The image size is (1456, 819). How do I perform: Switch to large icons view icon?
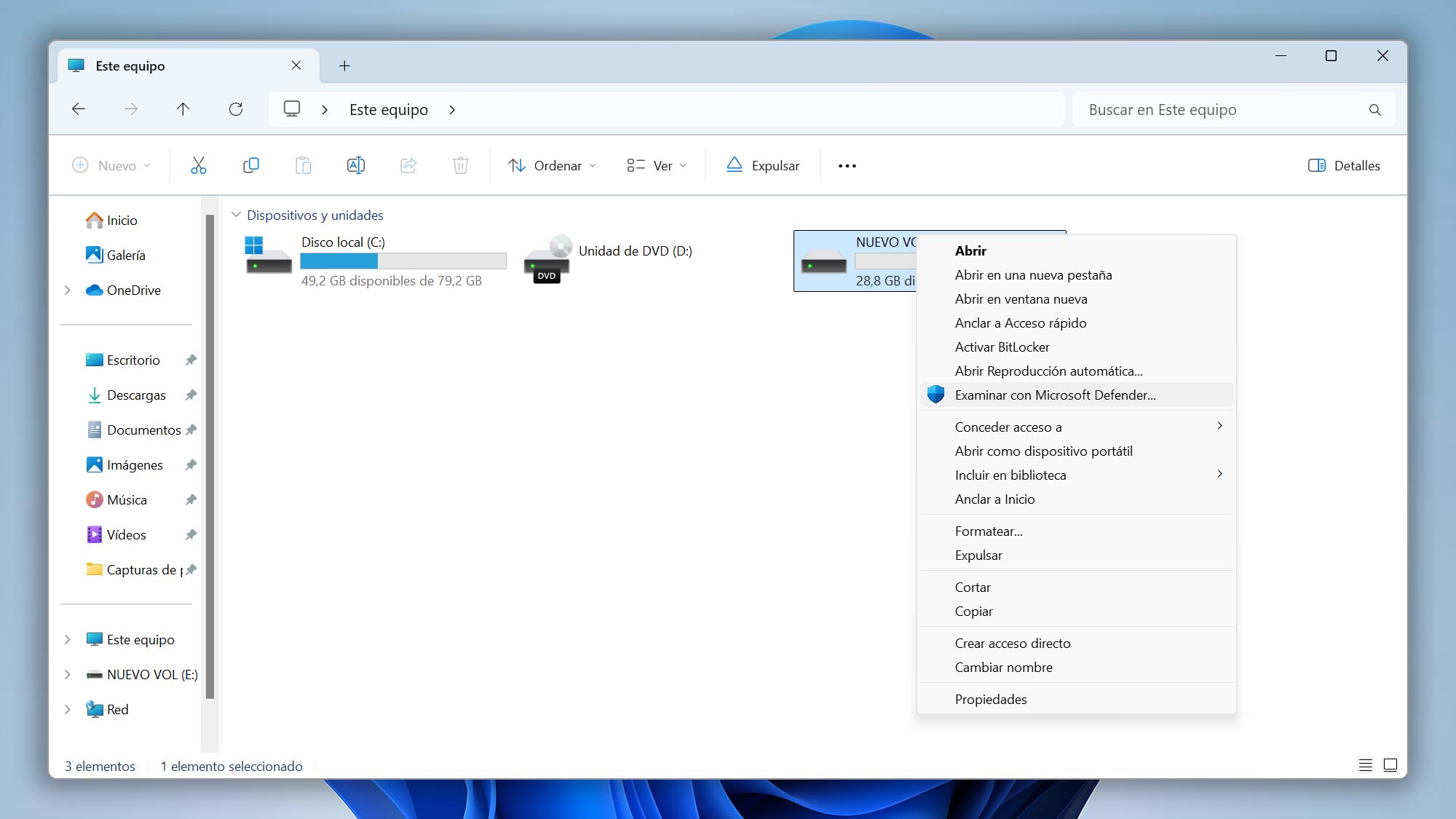point(1390,765)
